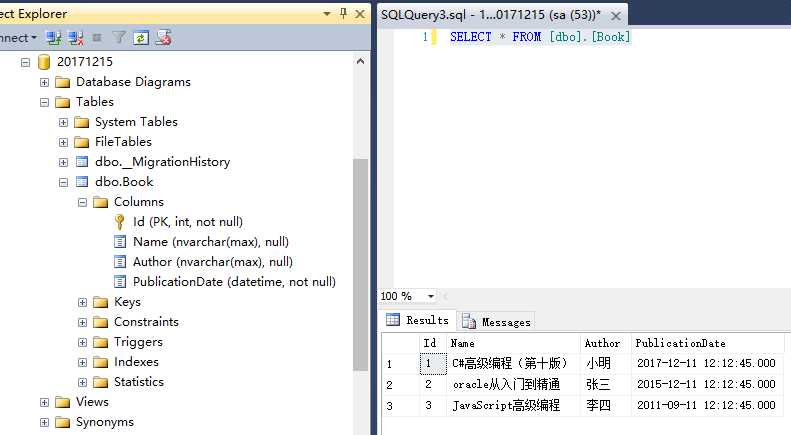Expand the Synonyms folder
Viewport: 791px width, 435px height.
click(x=44, y=422)
